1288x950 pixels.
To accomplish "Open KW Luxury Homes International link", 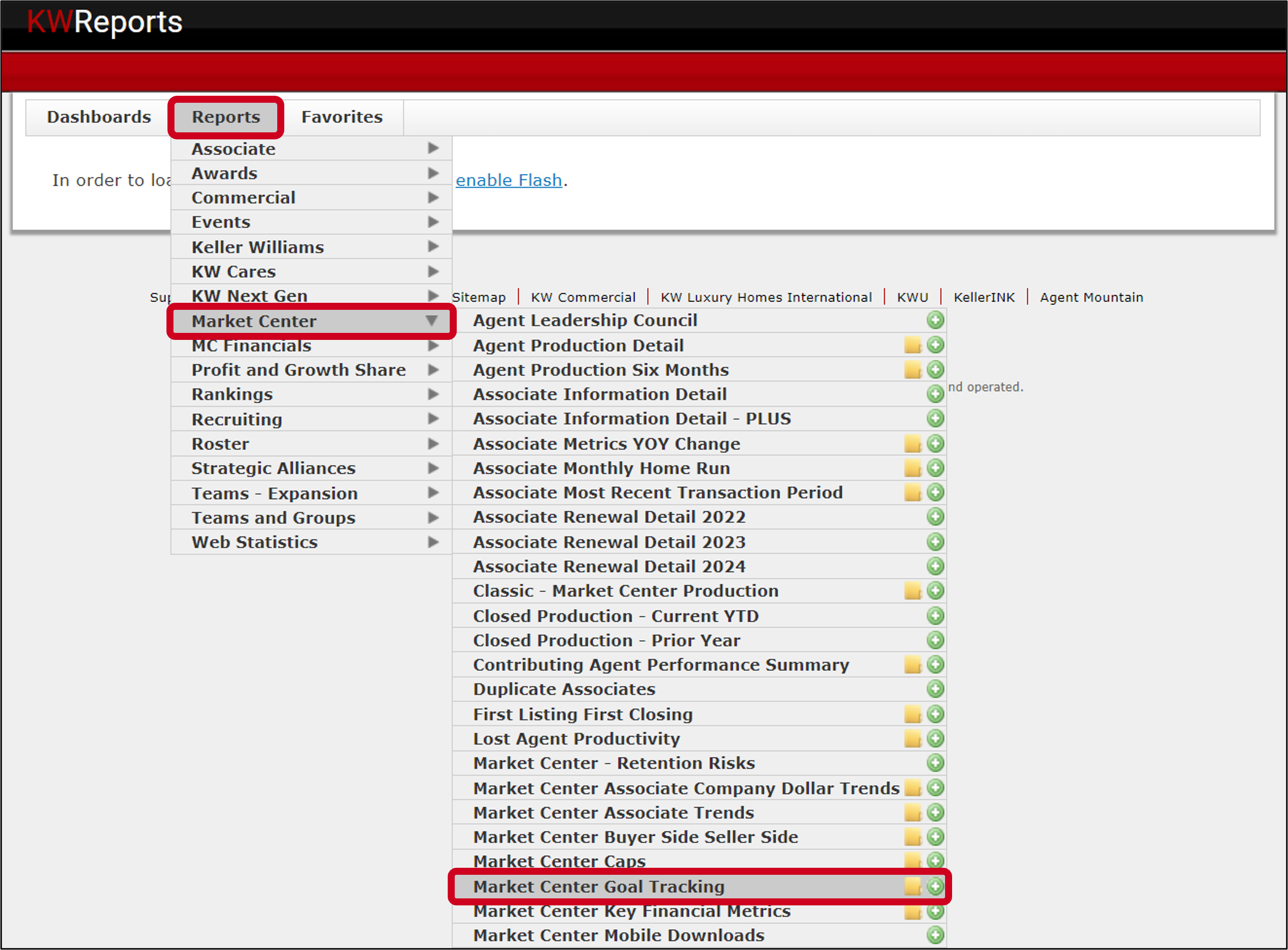I will coord(766,297).
